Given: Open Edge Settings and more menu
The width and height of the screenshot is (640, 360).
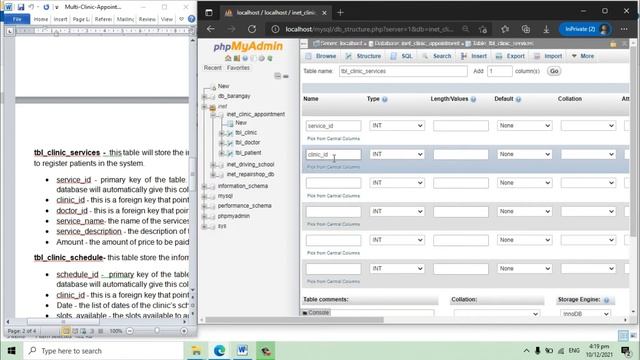Looking at the screenshot, I should click(x=624, y=29).
